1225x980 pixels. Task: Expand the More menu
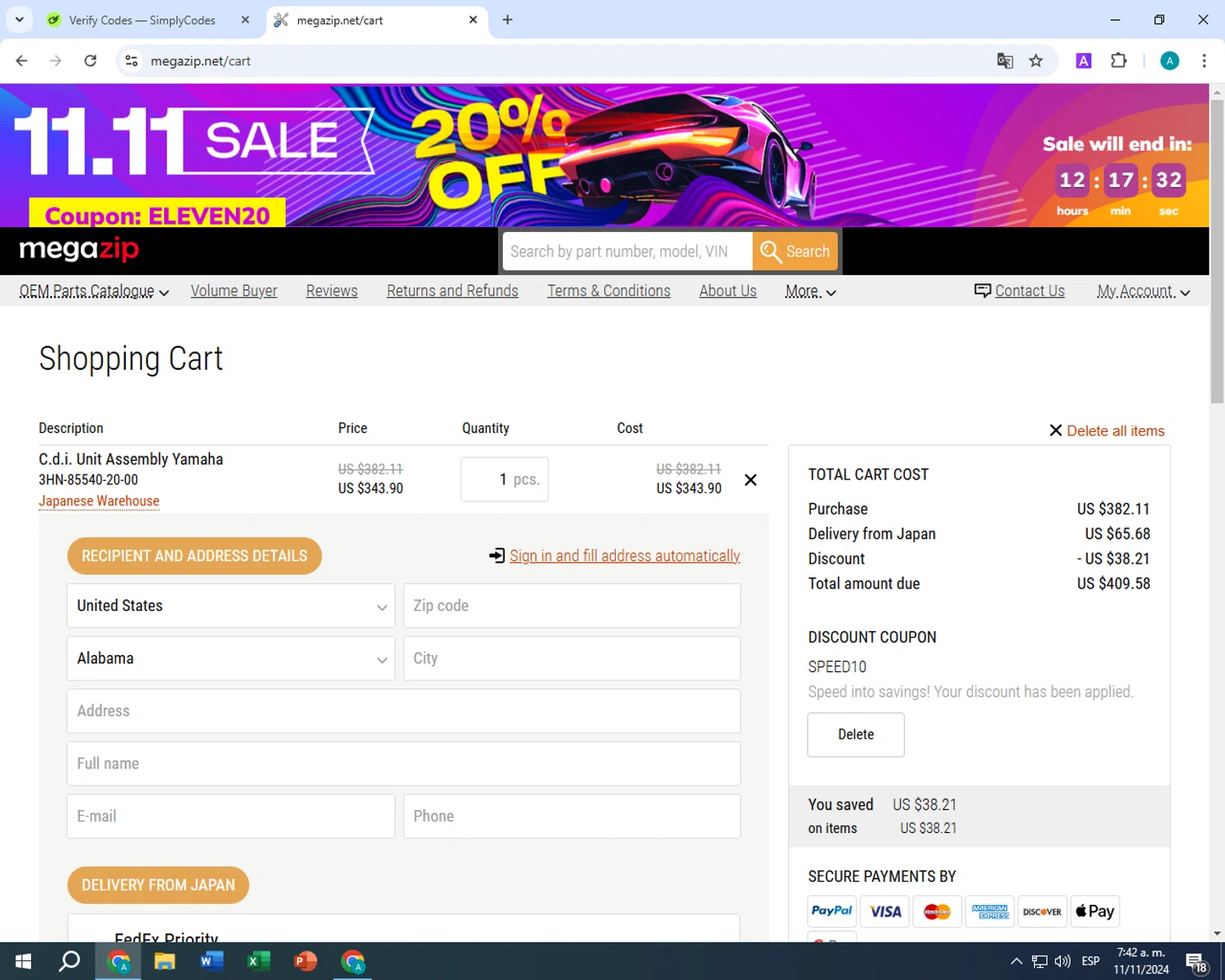coord(810,292)
